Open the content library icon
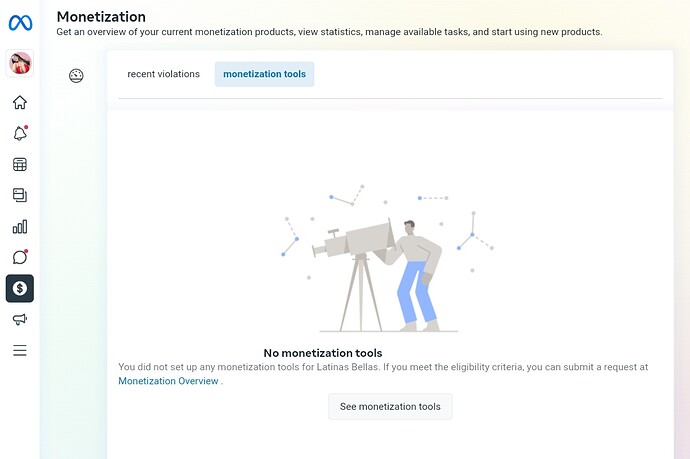This screenshot has width=690, height=459. click(20, 195)
